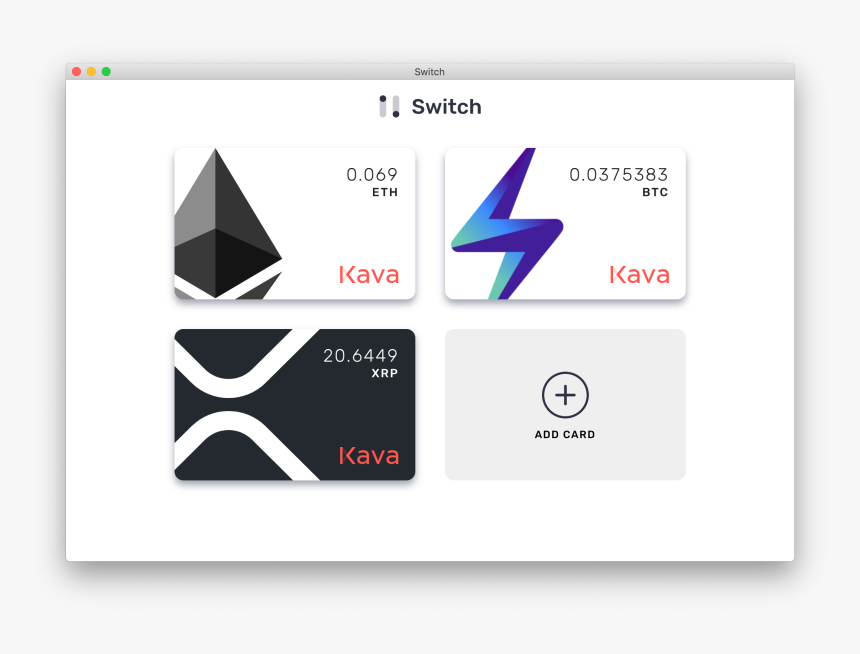Click the Kava logo on ETH card
This screenshot has width=860, height=654.
(x=369, y=274)
